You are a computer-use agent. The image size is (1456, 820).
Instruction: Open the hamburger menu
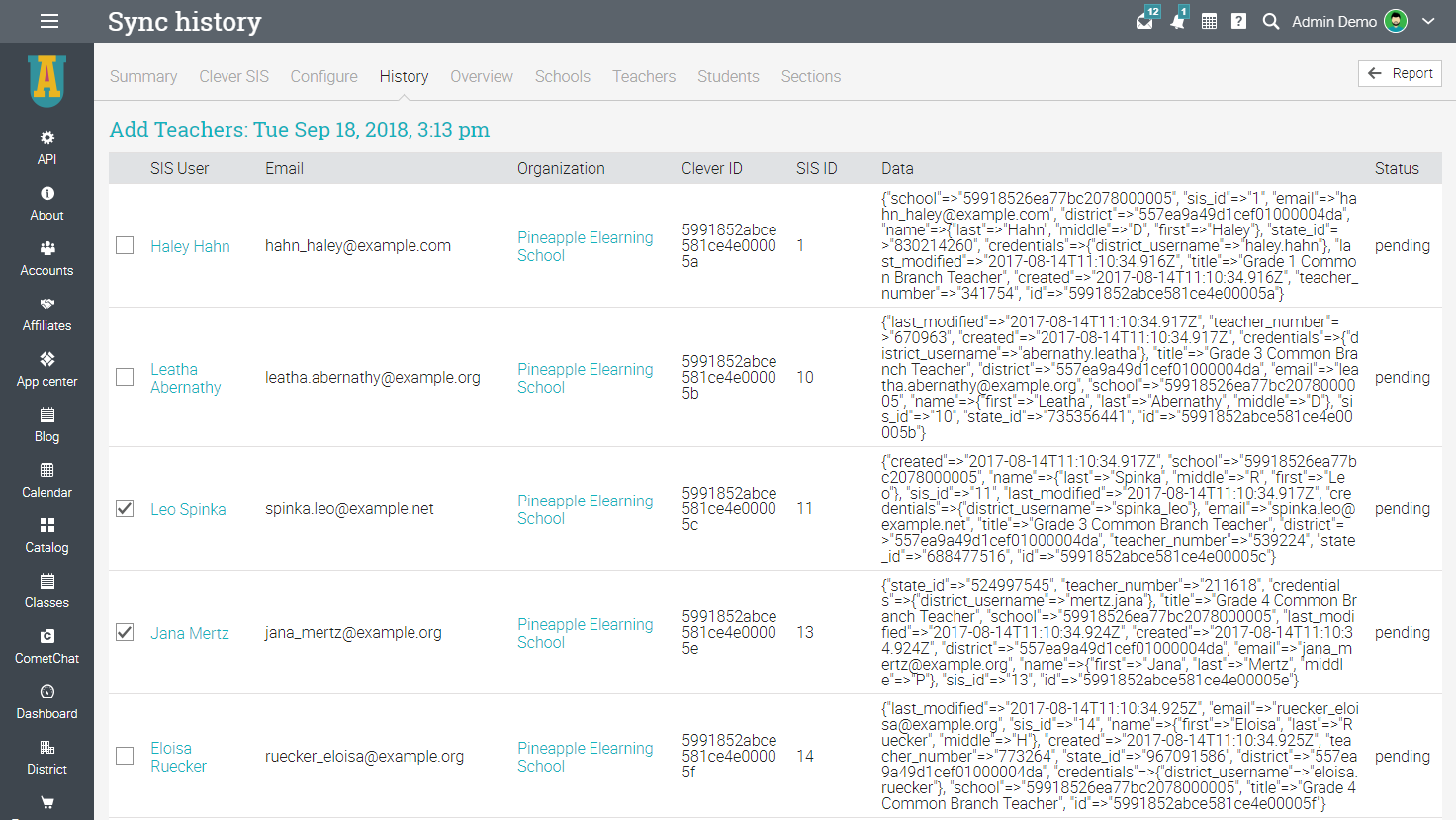49,21
